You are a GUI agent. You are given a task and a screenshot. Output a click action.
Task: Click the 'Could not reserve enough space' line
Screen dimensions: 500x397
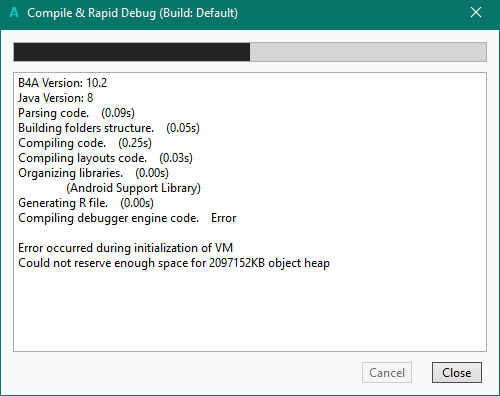[174, 263]
